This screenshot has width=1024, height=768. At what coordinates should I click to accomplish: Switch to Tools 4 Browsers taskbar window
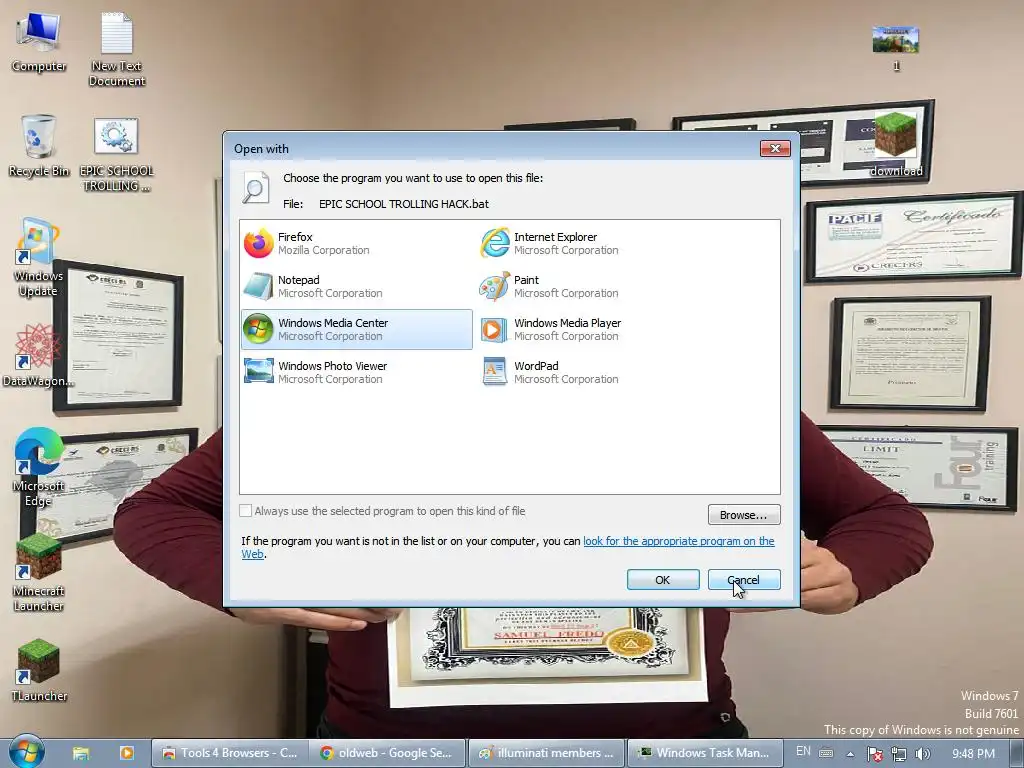pos(229,753)
